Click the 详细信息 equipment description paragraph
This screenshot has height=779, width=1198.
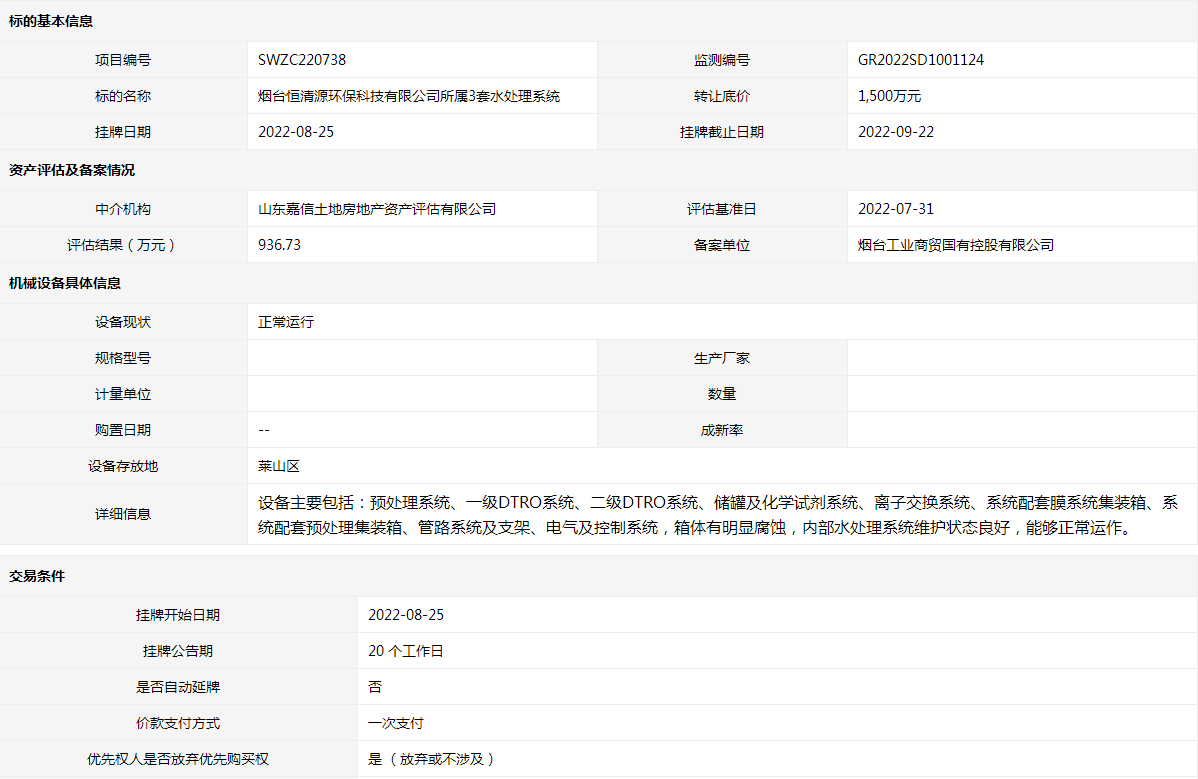coord(717,514)
